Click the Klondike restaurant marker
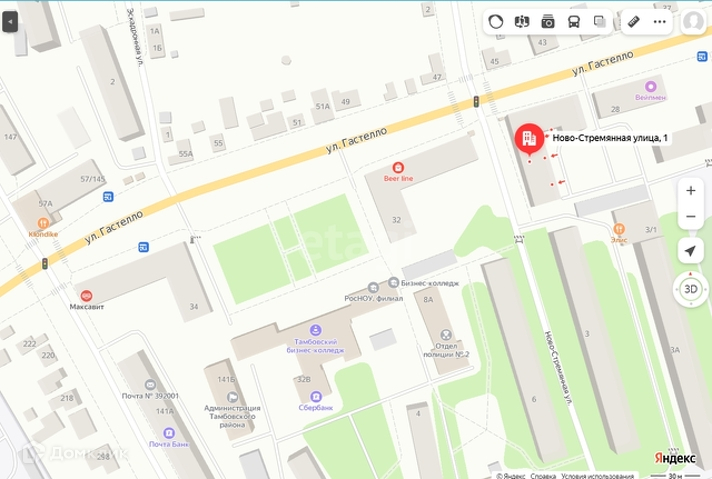The height and width of the screenshot is (479, 712). coord(43,223)
